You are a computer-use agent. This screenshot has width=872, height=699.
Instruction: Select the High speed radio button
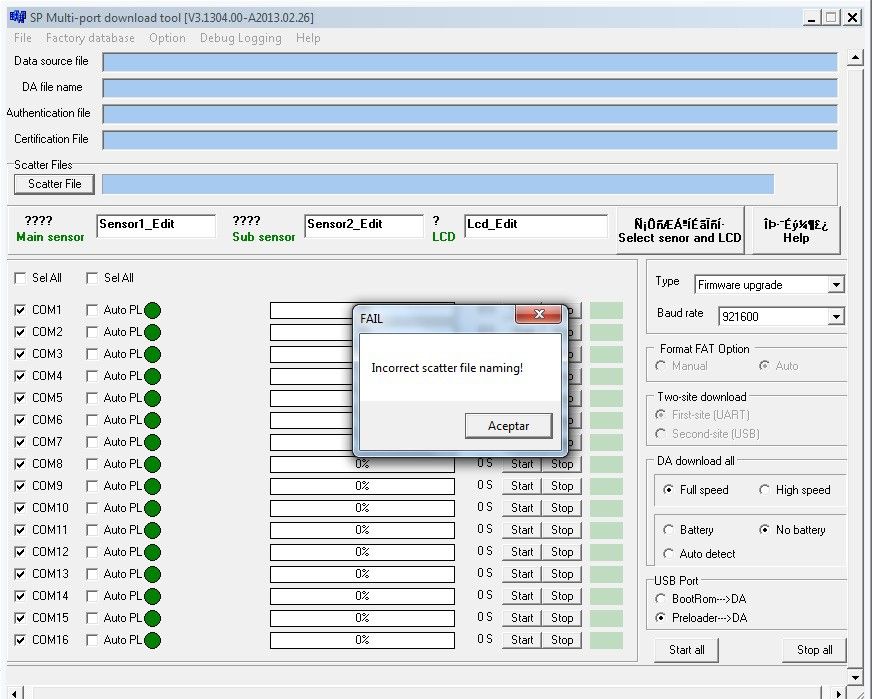[765, 489]
